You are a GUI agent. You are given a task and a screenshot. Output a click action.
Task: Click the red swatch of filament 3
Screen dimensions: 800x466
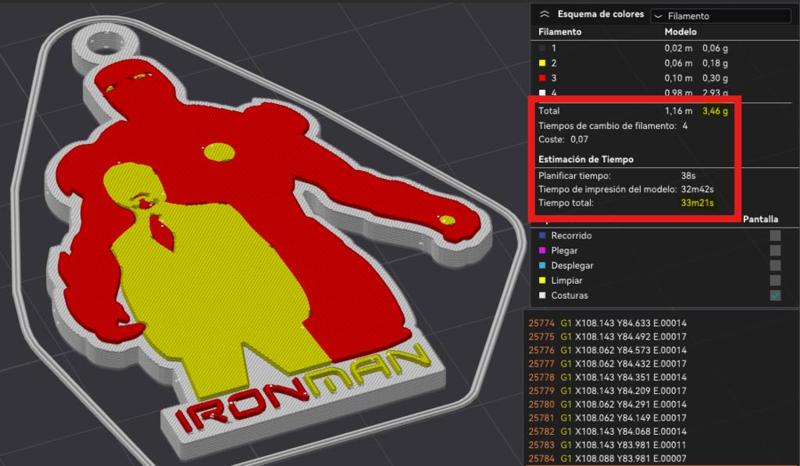[x=542, y=78]
